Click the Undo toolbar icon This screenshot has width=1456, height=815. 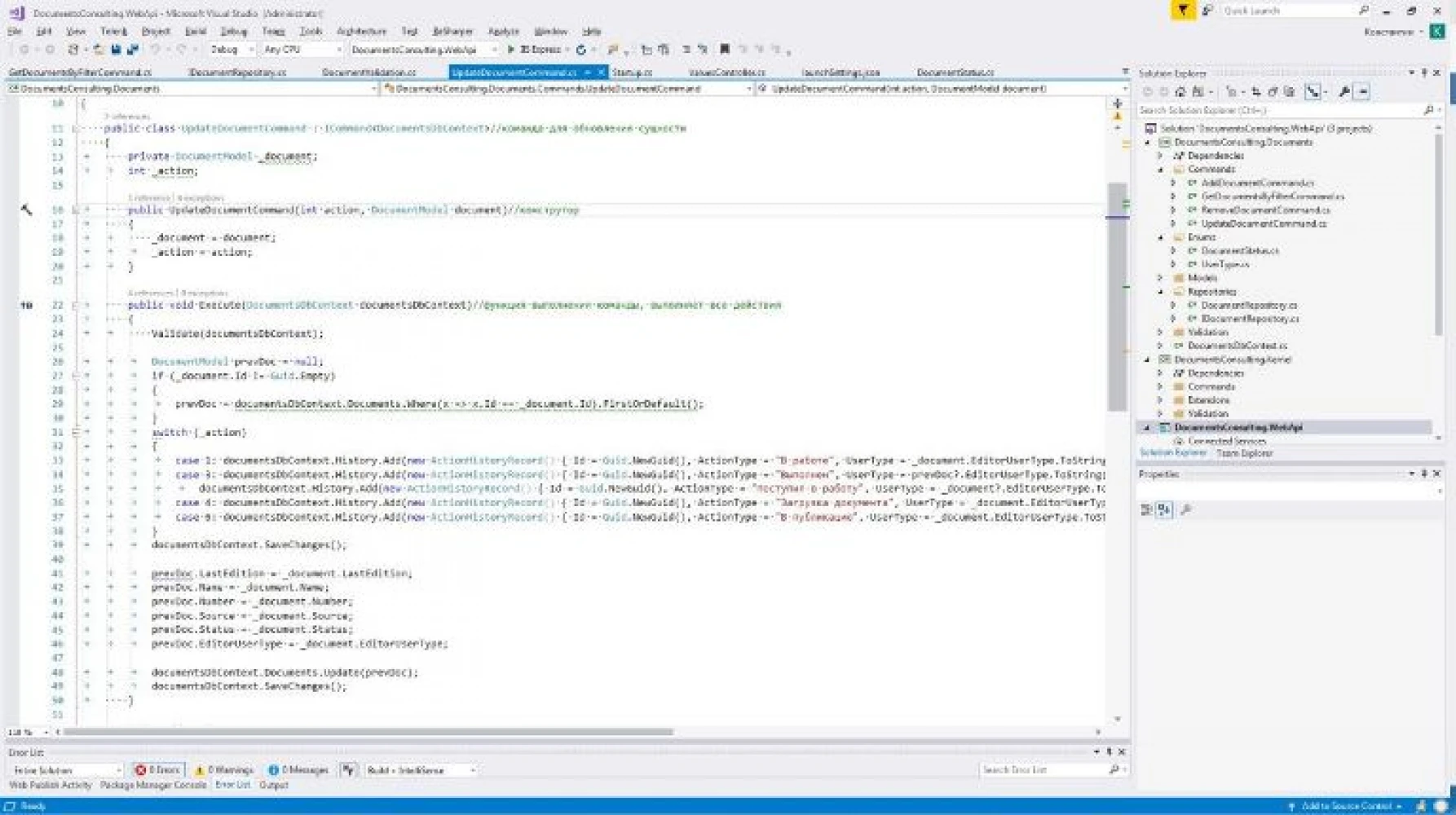click(155, 50)
